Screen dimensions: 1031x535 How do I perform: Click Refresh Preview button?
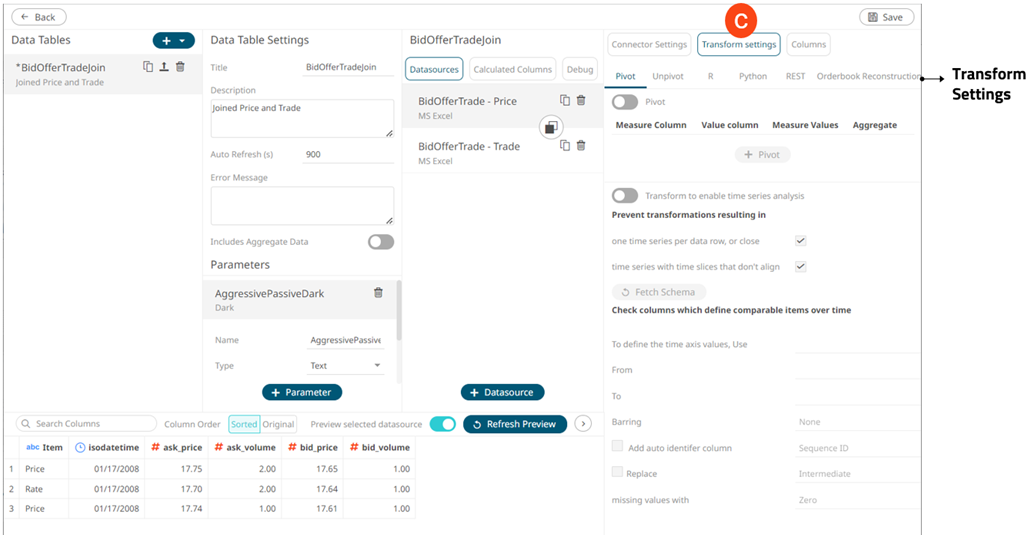515,424
